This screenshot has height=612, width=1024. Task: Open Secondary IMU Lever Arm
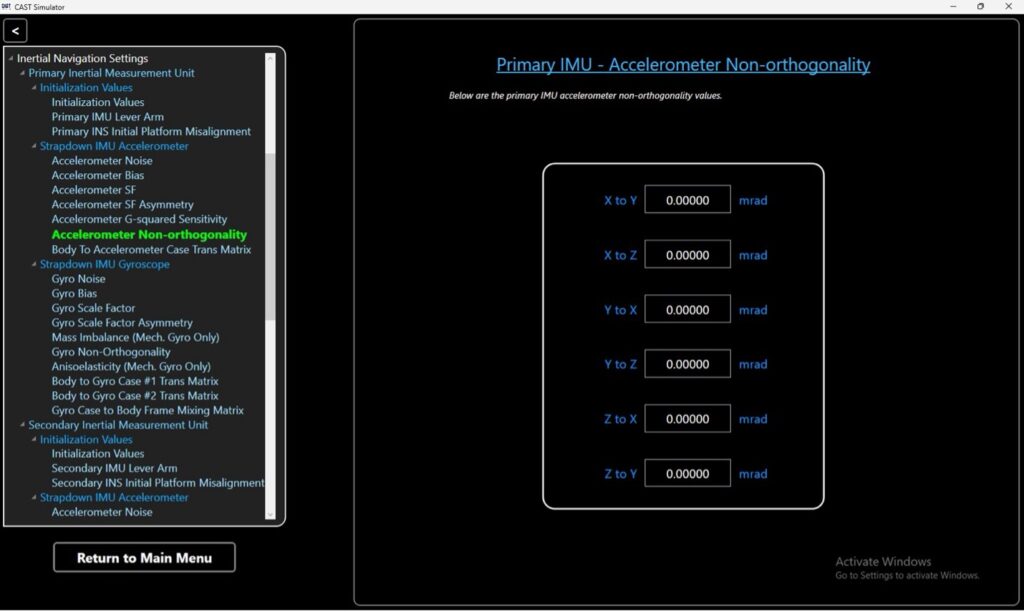pos(114,468)
